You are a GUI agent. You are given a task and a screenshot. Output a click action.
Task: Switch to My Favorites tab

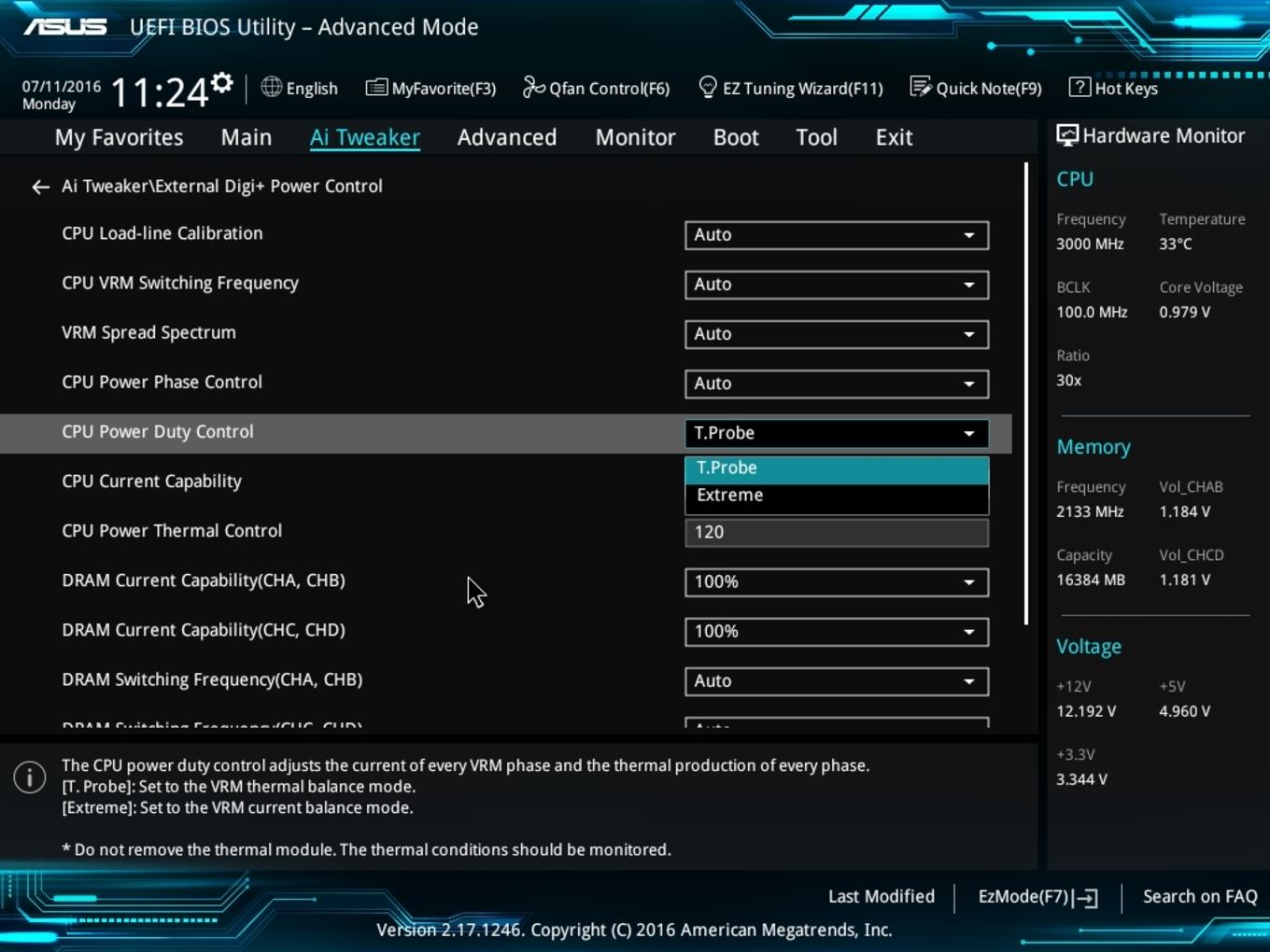click(x=120, y=137)
